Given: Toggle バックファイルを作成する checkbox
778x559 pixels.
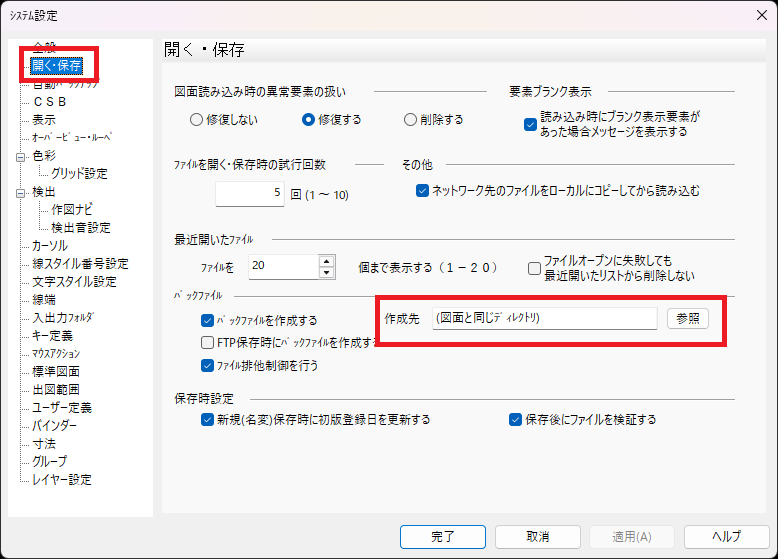Looking at the screenshot, I should point(207,320).
